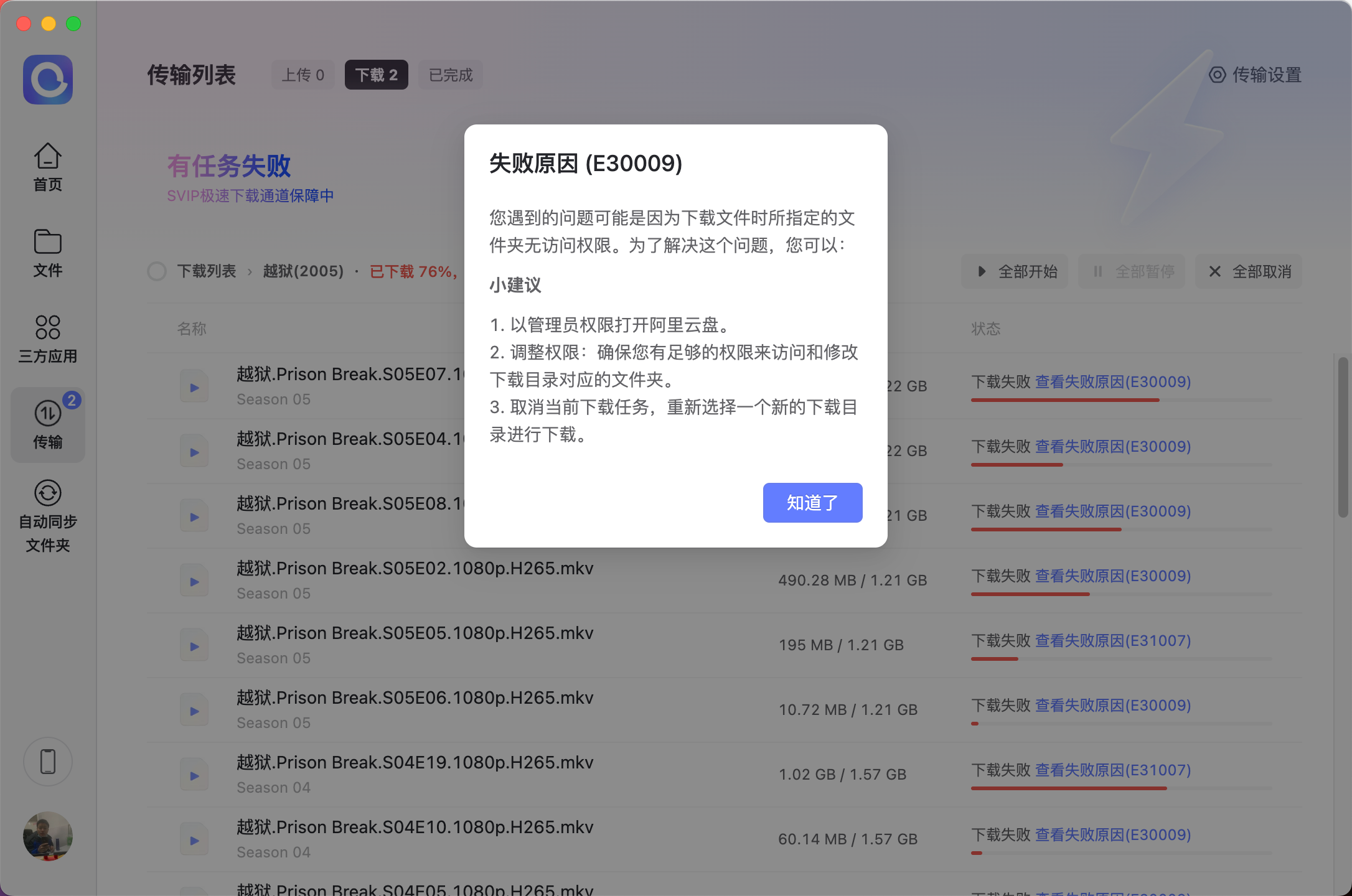This screenshot has height=896, width=1352.
Task: Click the badge 2 on 传输 icon
Action: [72, 400]
